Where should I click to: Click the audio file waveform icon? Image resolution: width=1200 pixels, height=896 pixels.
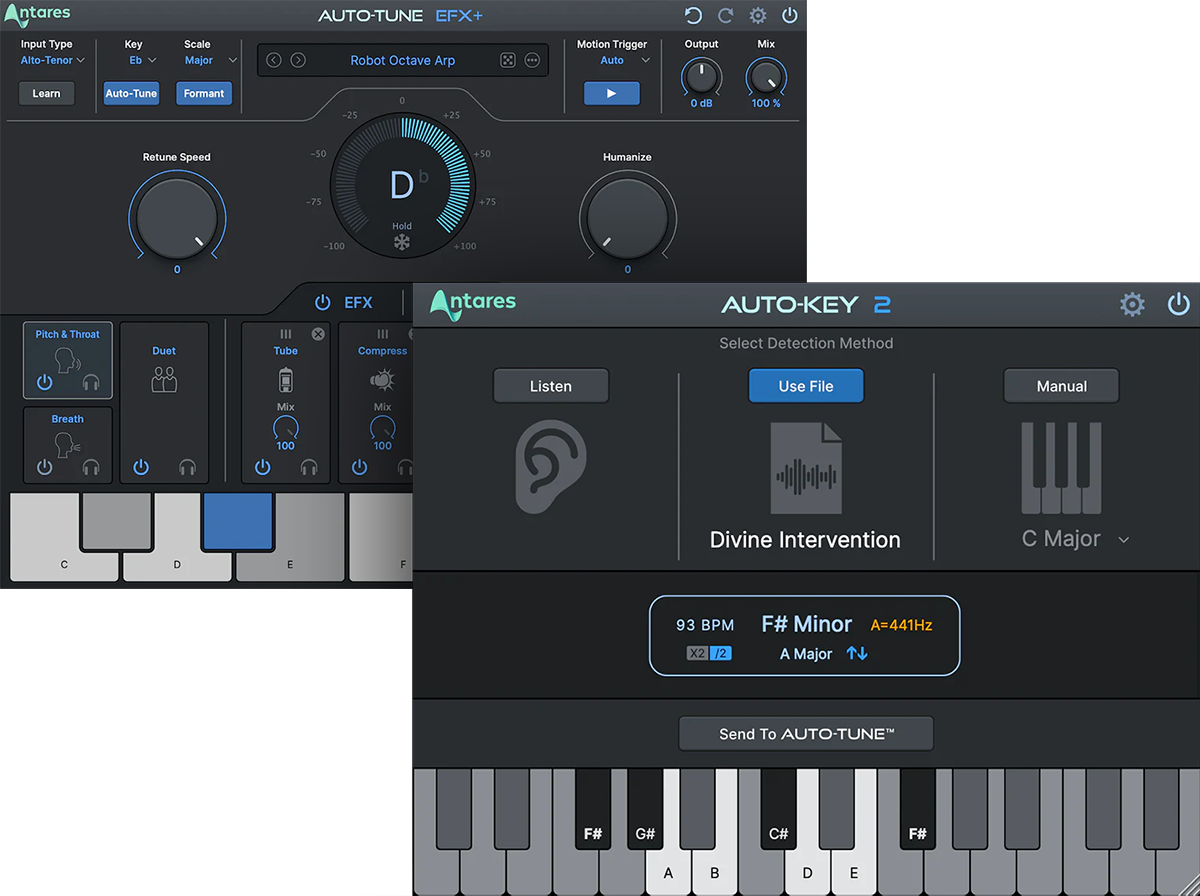[x=806, y=468]
